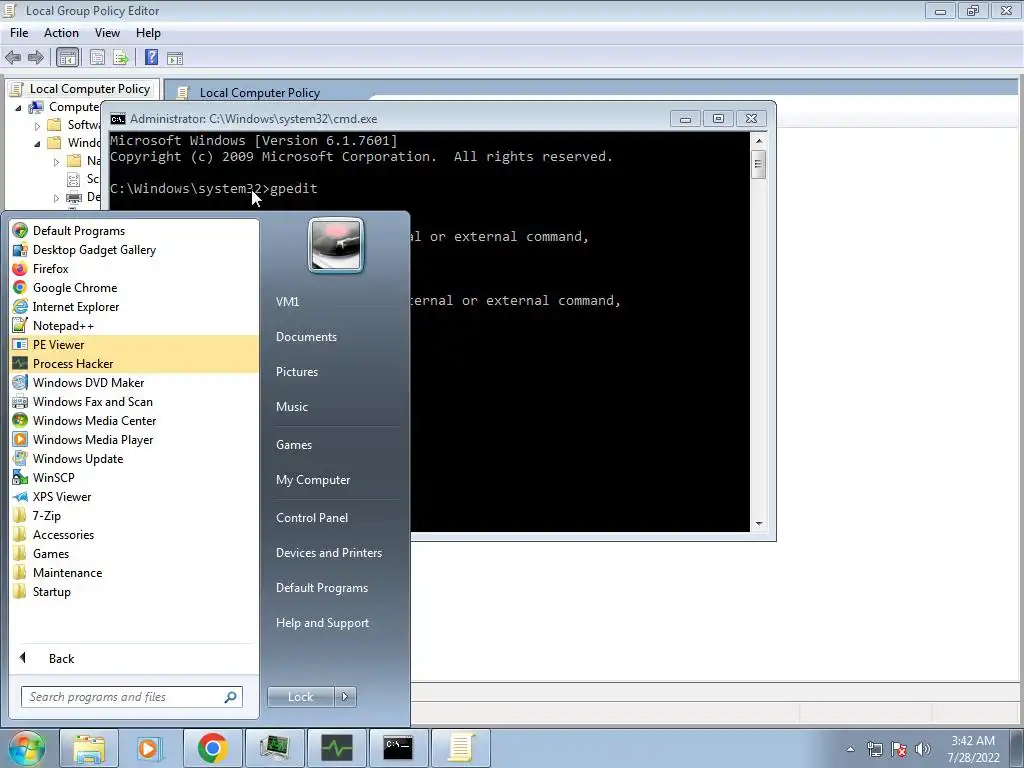Open the Help menu

(148, 33)
